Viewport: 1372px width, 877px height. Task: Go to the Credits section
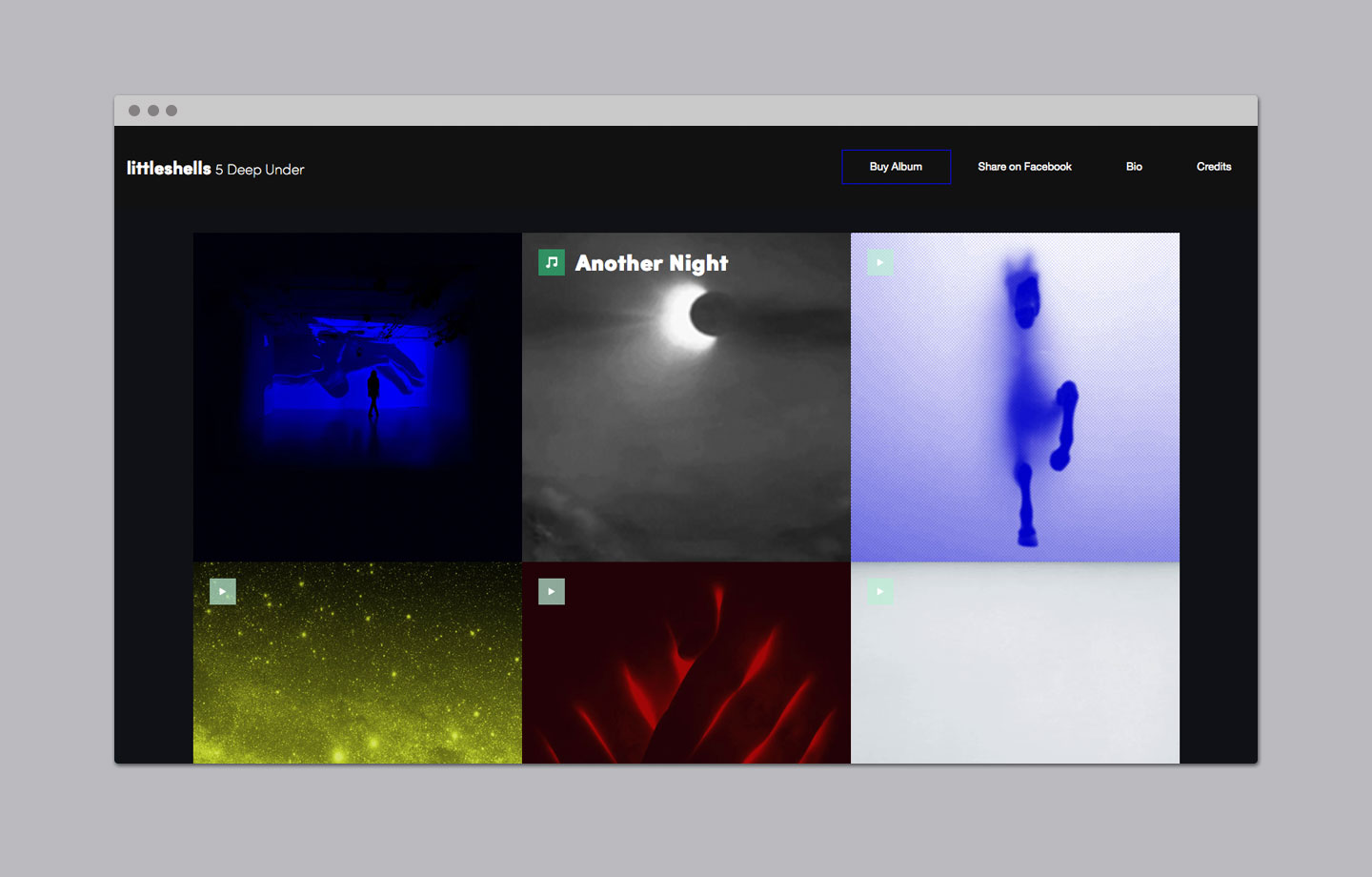point(1214,167)
